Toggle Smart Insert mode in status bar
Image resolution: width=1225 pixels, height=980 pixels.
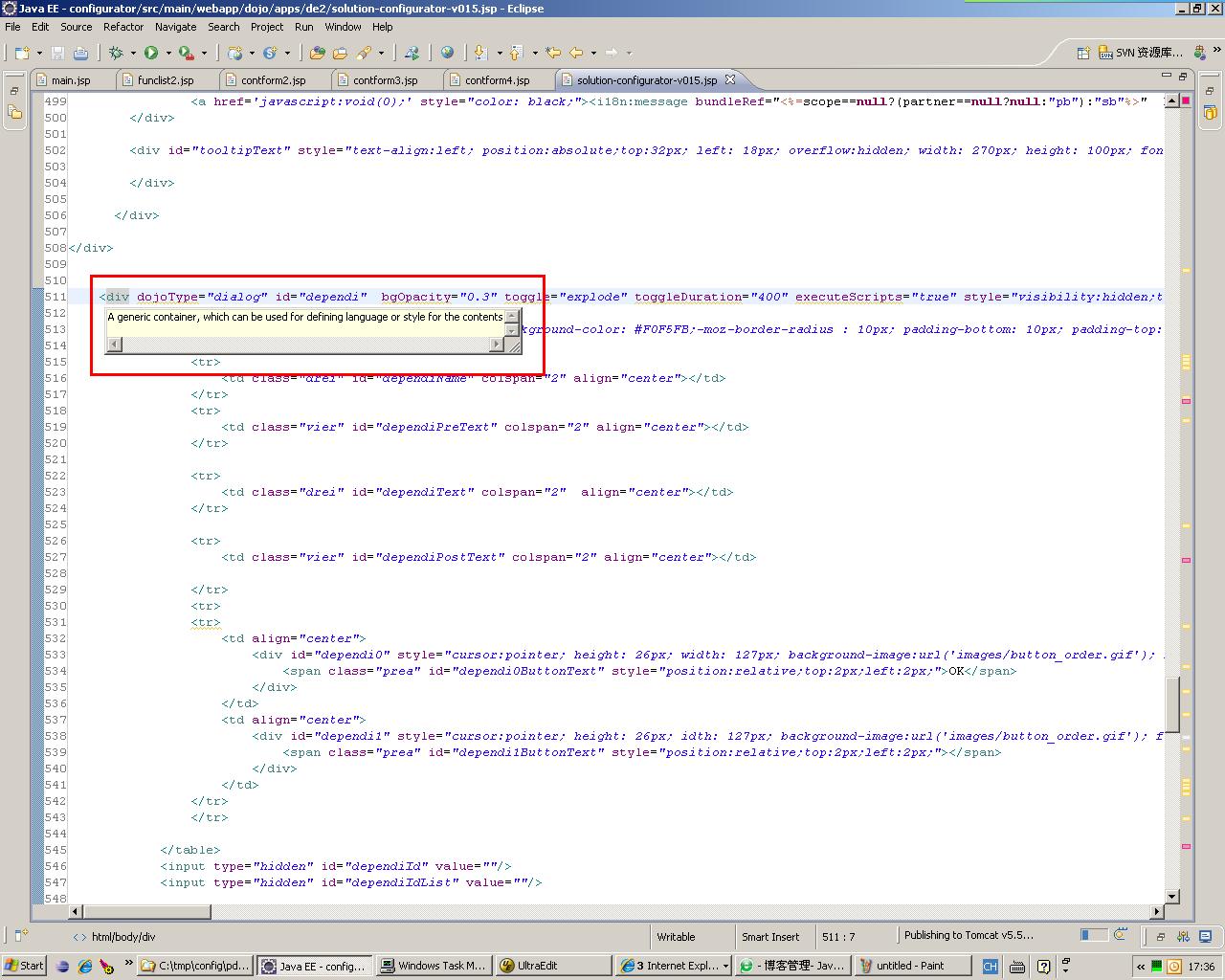point(770,937)
